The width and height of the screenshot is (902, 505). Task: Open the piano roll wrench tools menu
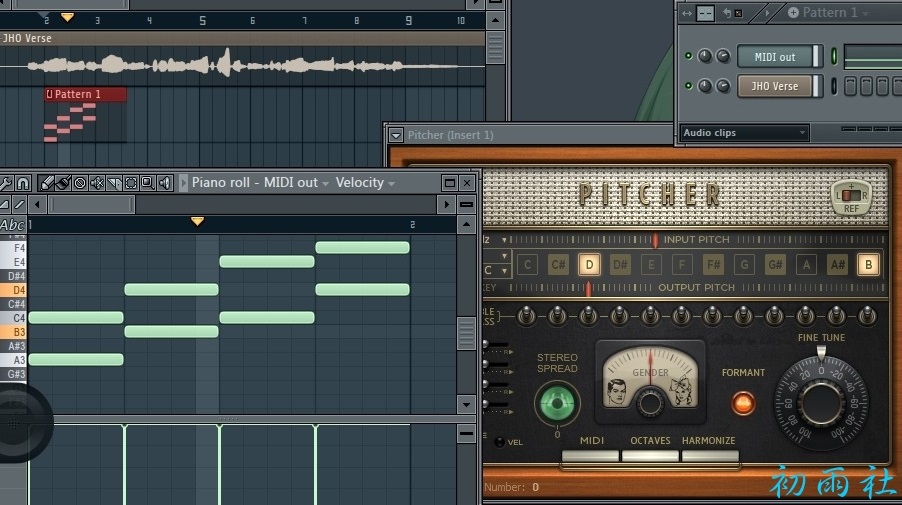(5, 183)
